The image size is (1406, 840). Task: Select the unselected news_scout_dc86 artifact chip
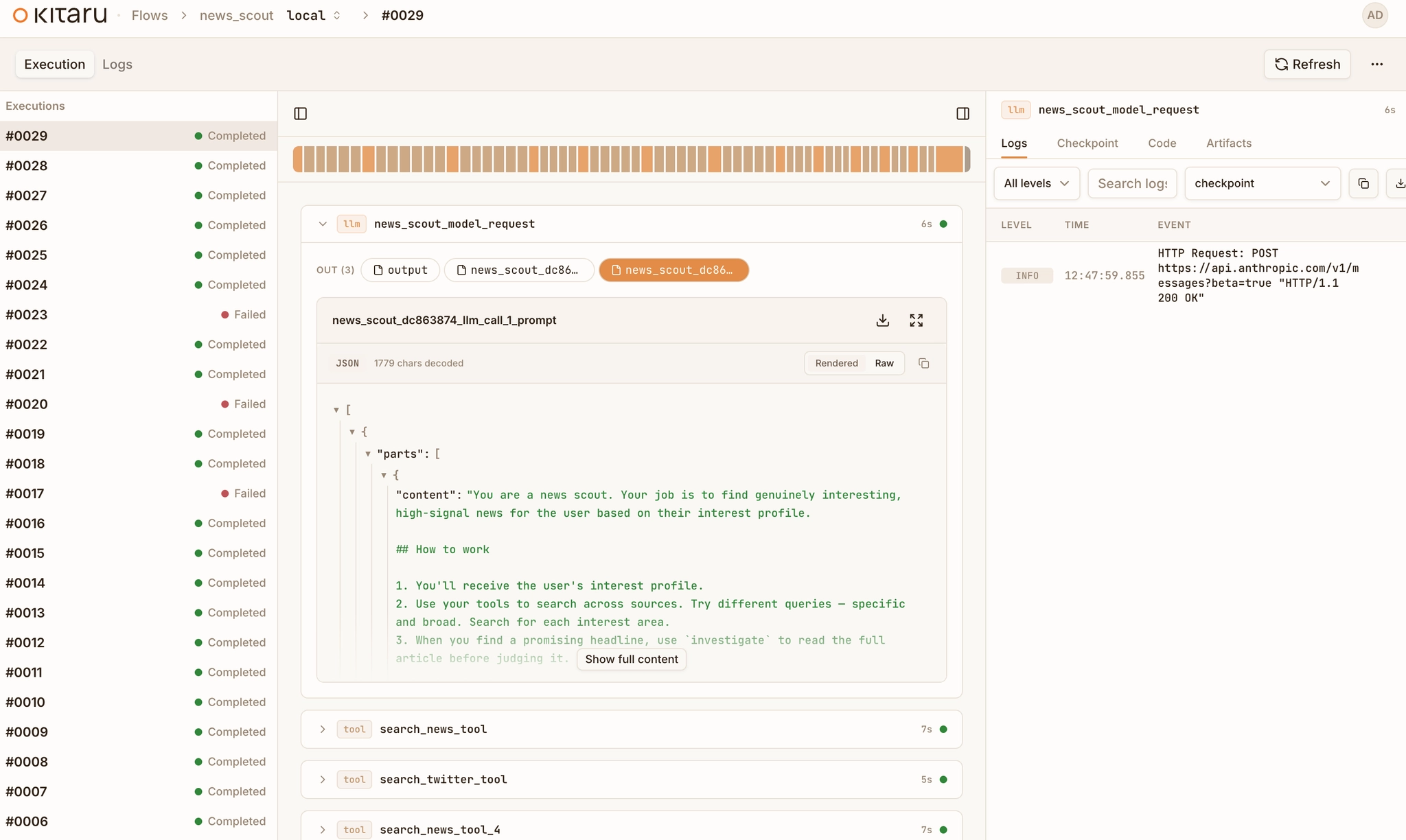coord(518,270)
